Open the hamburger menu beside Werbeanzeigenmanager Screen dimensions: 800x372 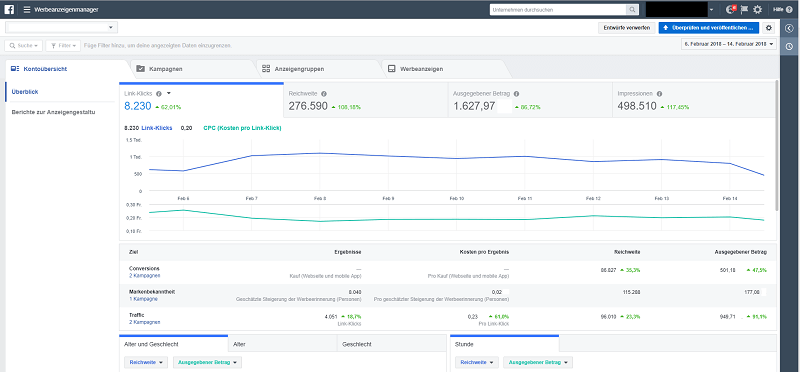coord(27,10)
